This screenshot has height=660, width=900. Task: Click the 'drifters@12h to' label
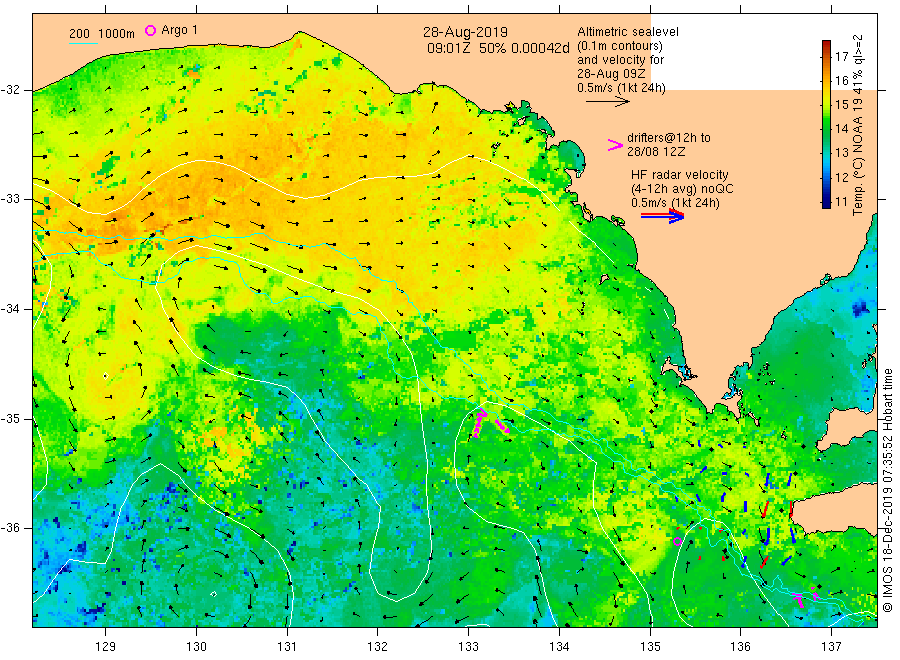click(669, 138)
